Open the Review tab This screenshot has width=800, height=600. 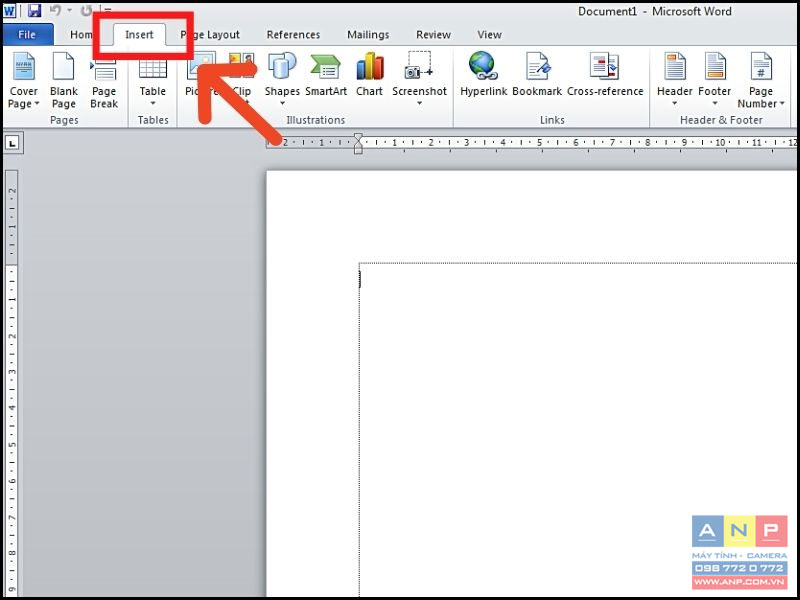pyautogui.click(x=433, y=35)
